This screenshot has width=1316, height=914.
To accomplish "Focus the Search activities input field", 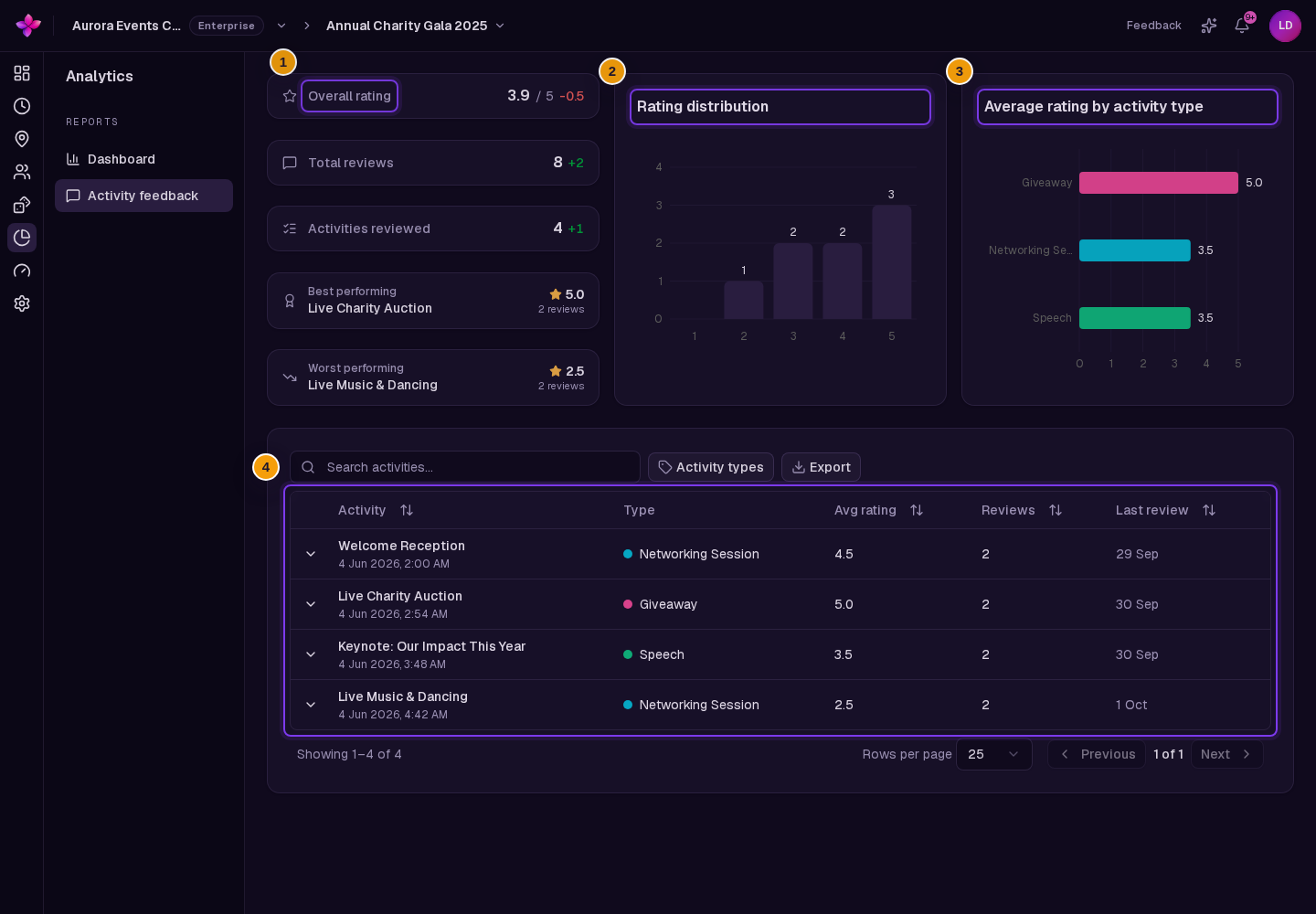I will (x=465, y=467).
